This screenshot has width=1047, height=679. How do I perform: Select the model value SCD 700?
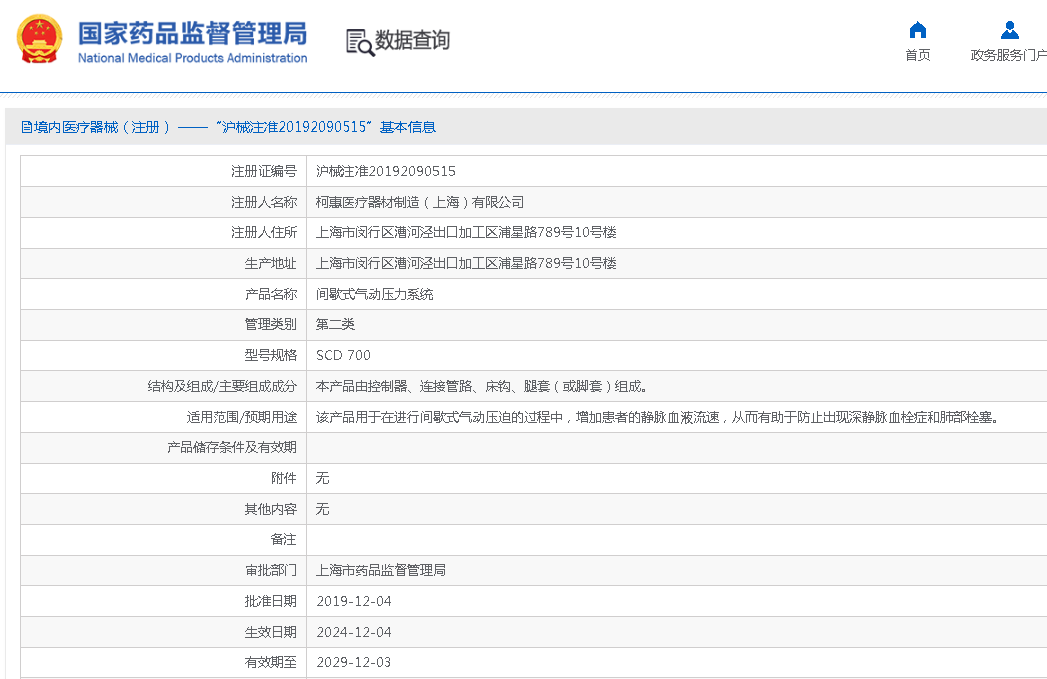click(x=343, y=355)
